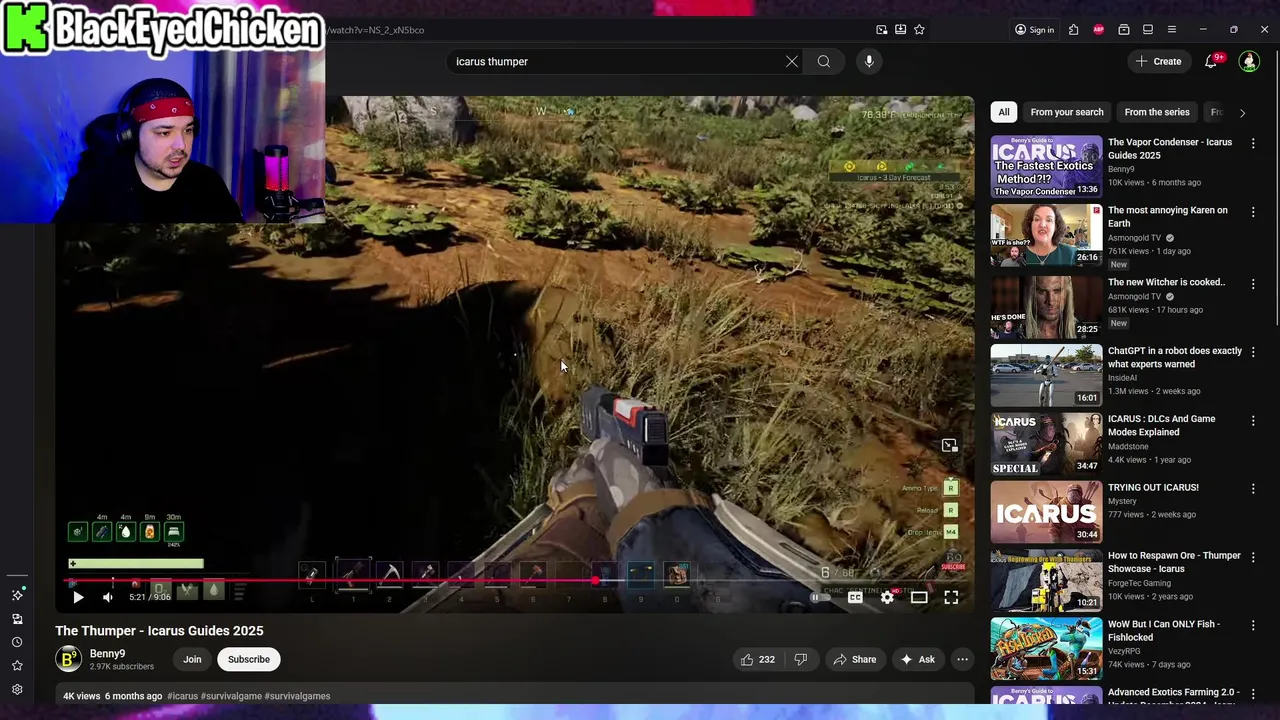The height and width of the screenshot is (720, 1280).
Task: Open the tab organizer box icon in browser toolbar
Action: click(1124, 30)
